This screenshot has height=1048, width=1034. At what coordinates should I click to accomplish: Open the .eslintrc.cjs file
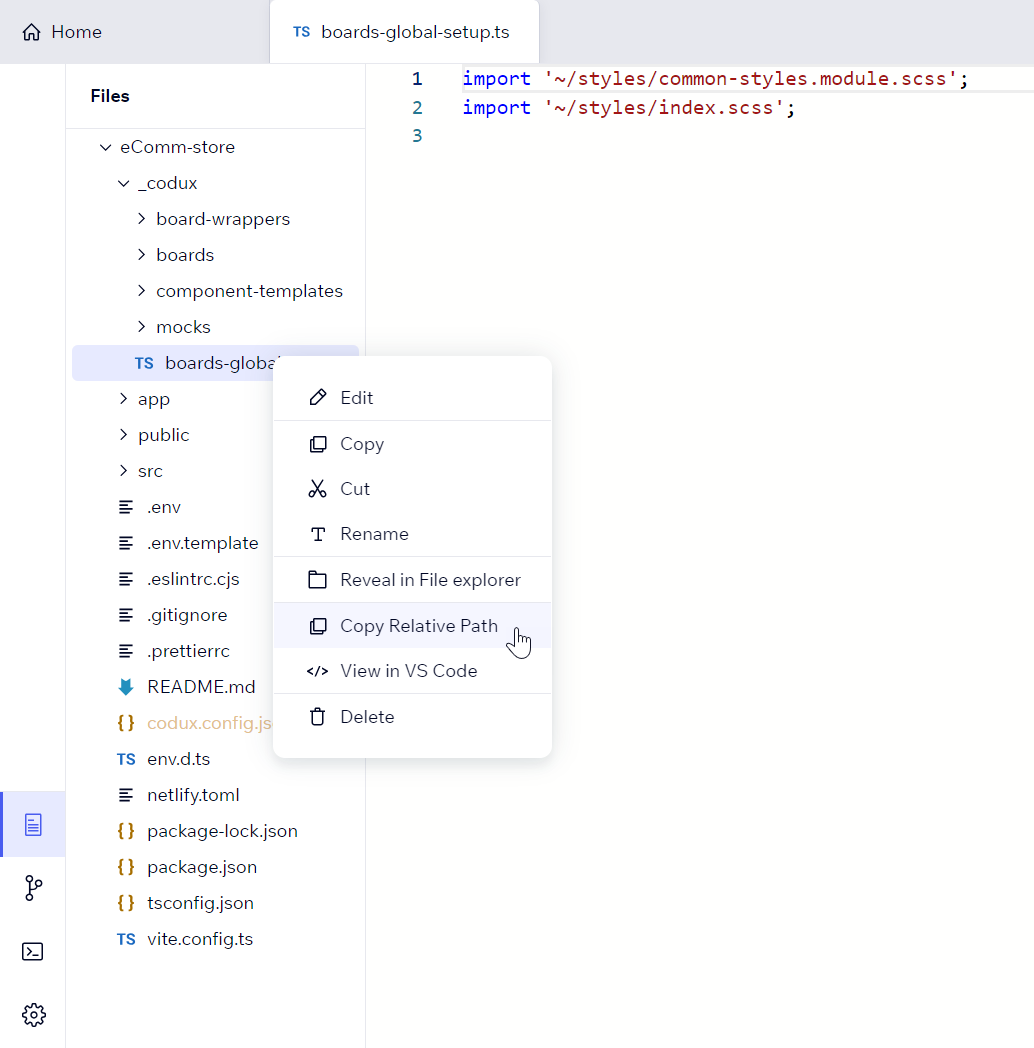tap(193, 579)
